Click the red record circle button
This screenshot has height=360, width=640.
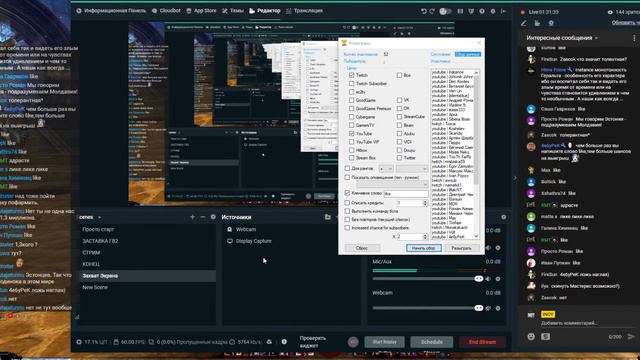pos(353,342)
